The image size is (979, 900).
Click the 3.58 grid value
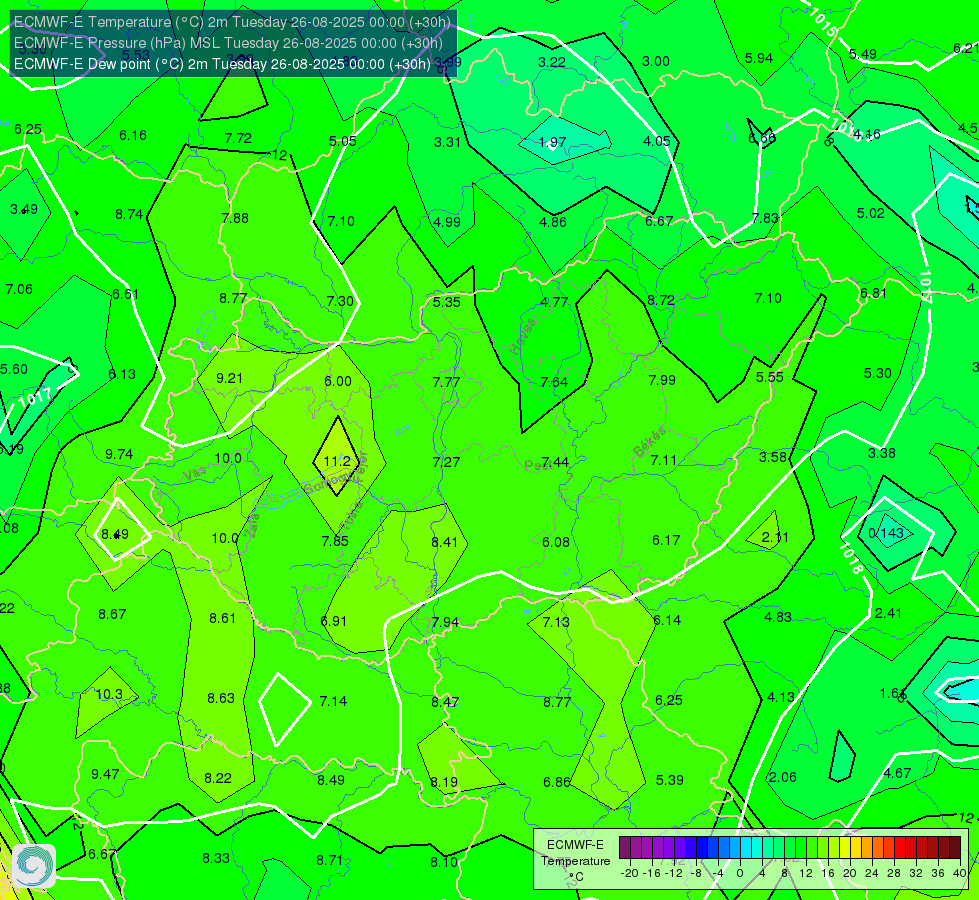pos(772,457)
